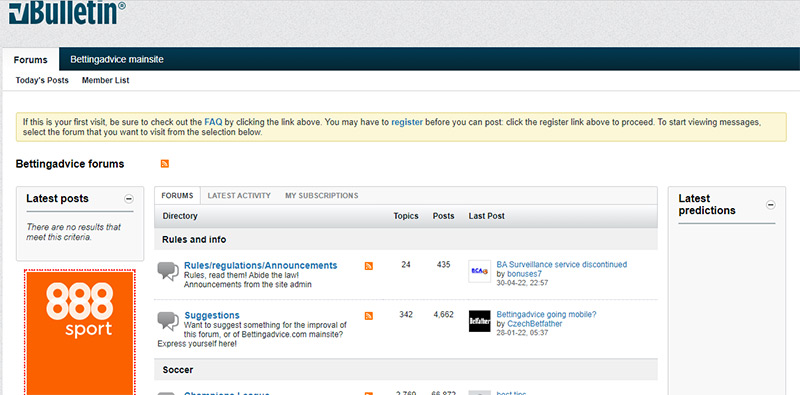Image resolution: width=800 pixels, height=395 pixels.
Task: Click the Posts column header
Action: pyautogui.click(x=443, y=216)
